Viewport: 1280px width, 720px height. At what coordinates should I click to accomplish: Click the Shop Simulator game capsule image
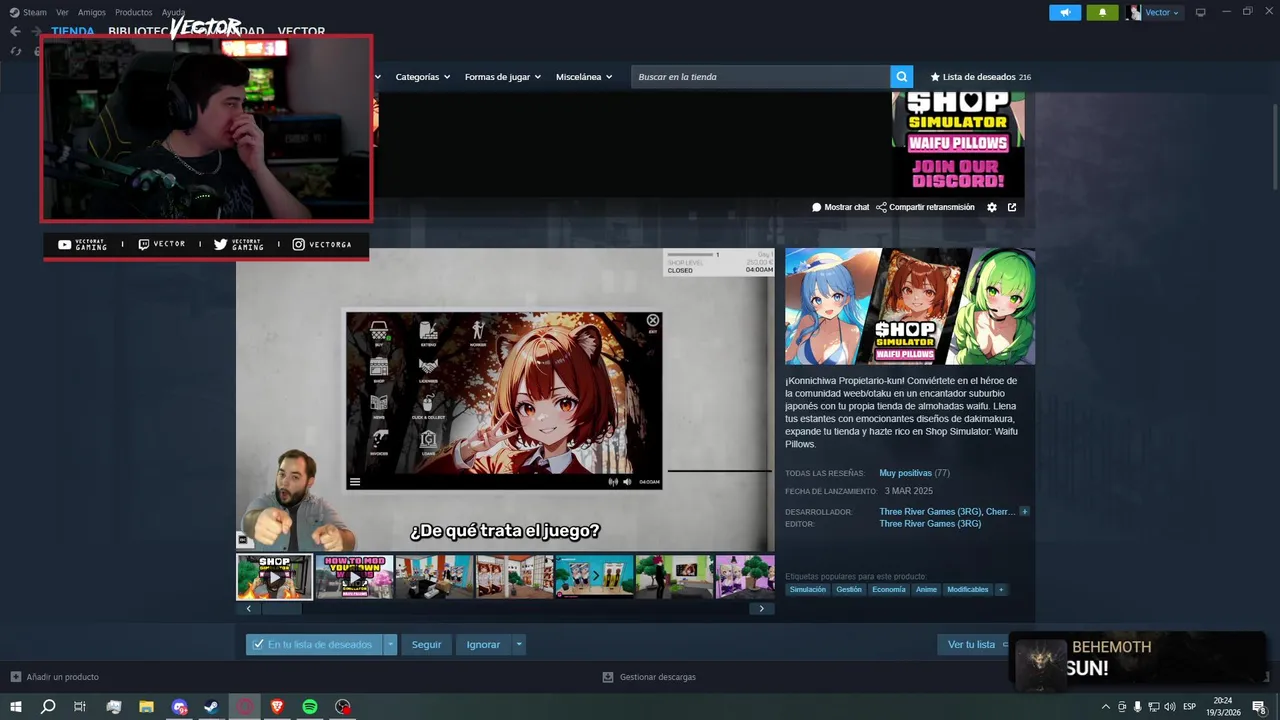point(910,306)
